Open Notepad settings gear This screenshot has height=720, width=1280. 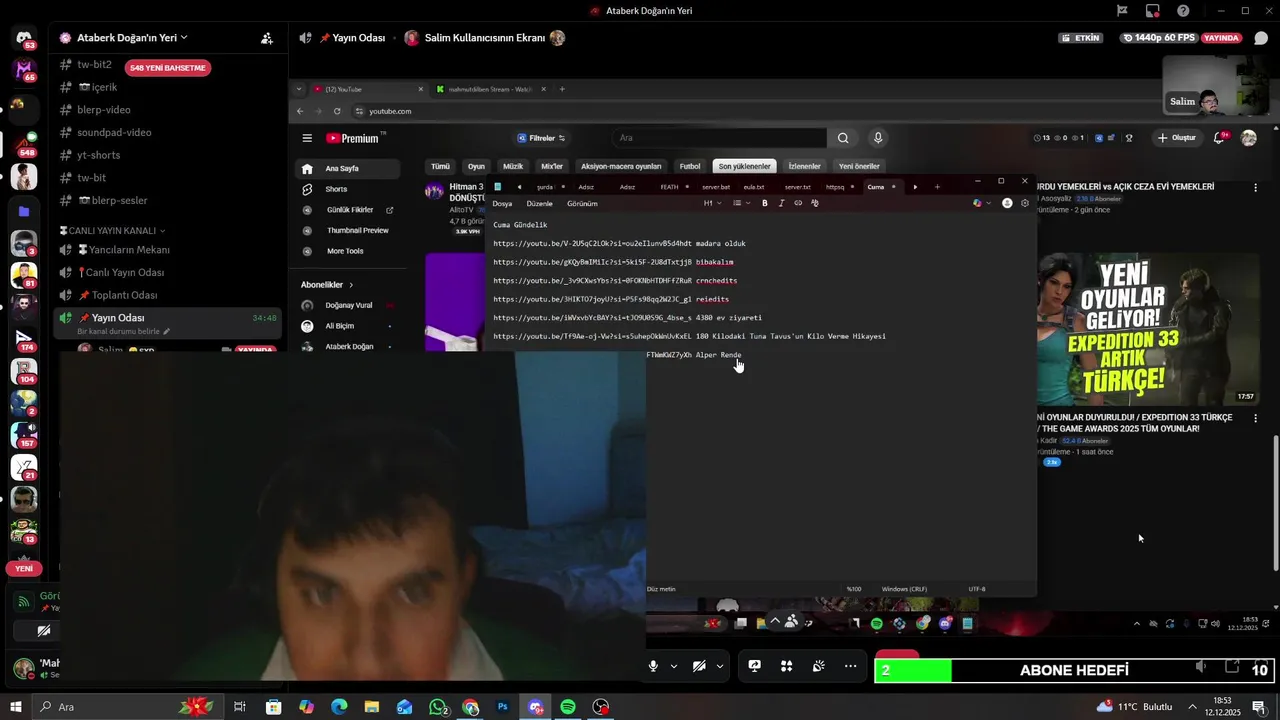pyautogui.click(x=1024, y=203)
